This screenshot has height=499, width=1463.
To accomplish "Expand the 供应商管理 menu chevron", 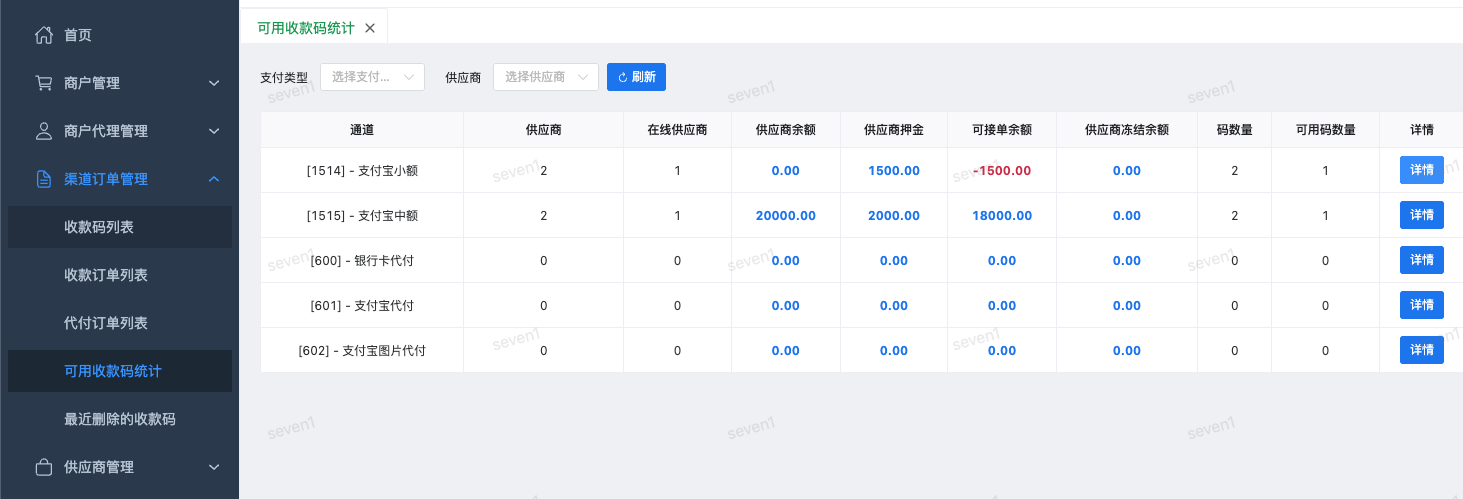I will [x=214, y=467].
